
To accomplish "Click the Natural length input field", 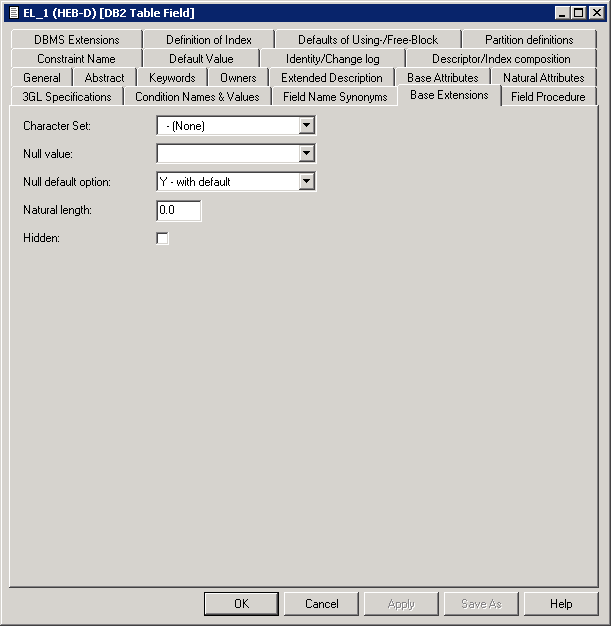I will [179, 210].
